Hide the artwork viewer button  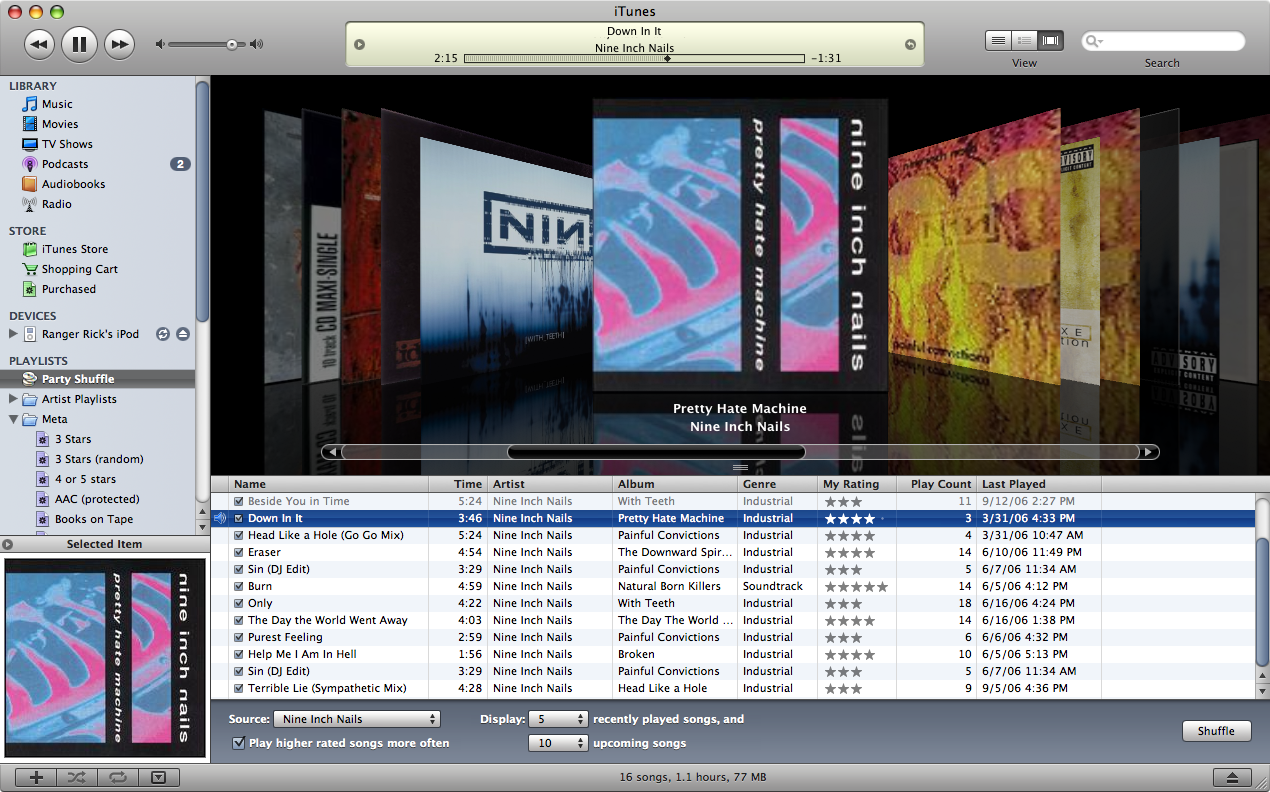click(158, 777)
